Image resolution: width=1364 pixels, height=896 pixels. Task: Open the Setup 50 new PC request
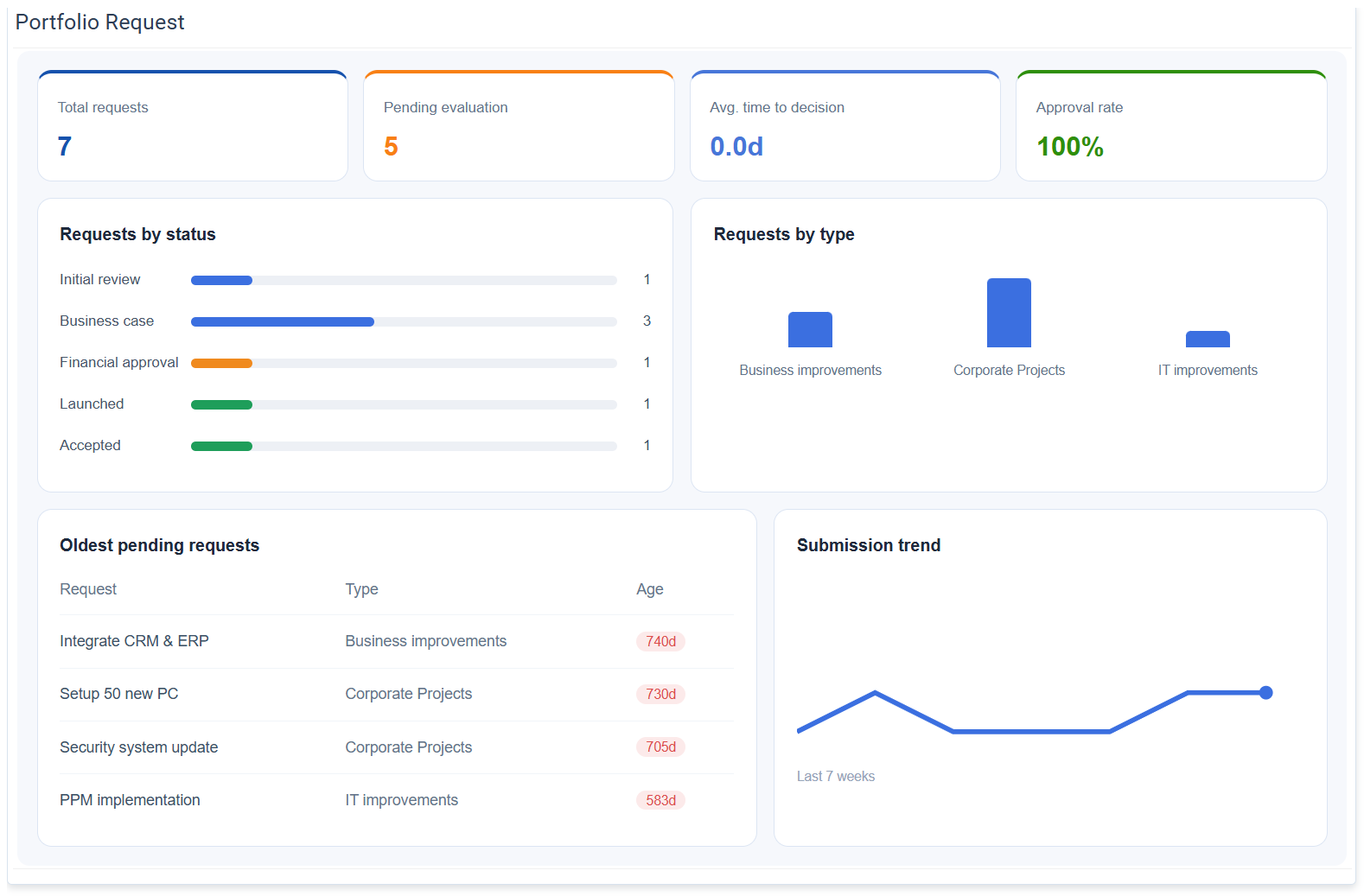pos(118,694)
